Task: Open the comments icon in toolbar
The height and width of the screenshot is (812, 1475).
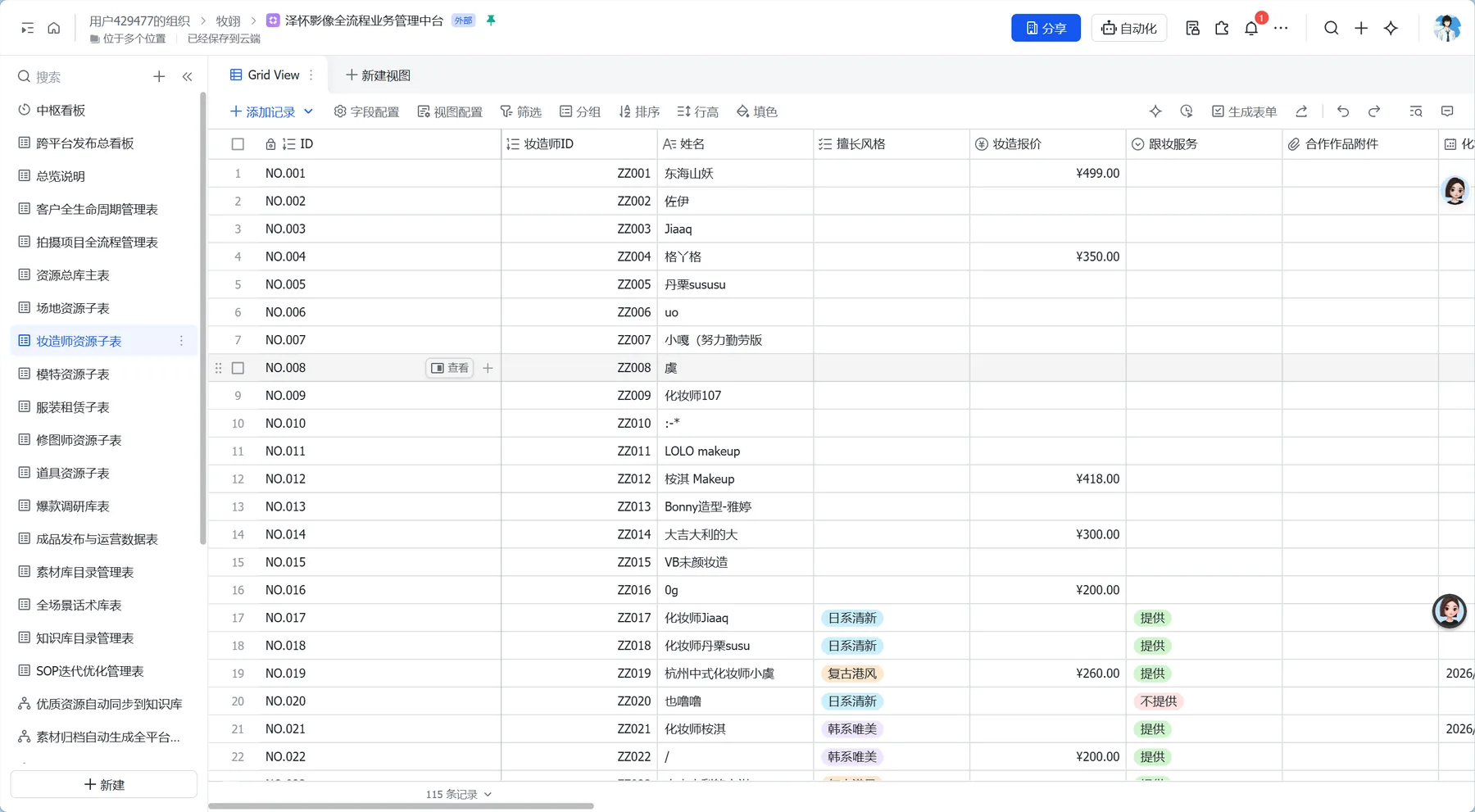Action: click(x=1447, y=111)
